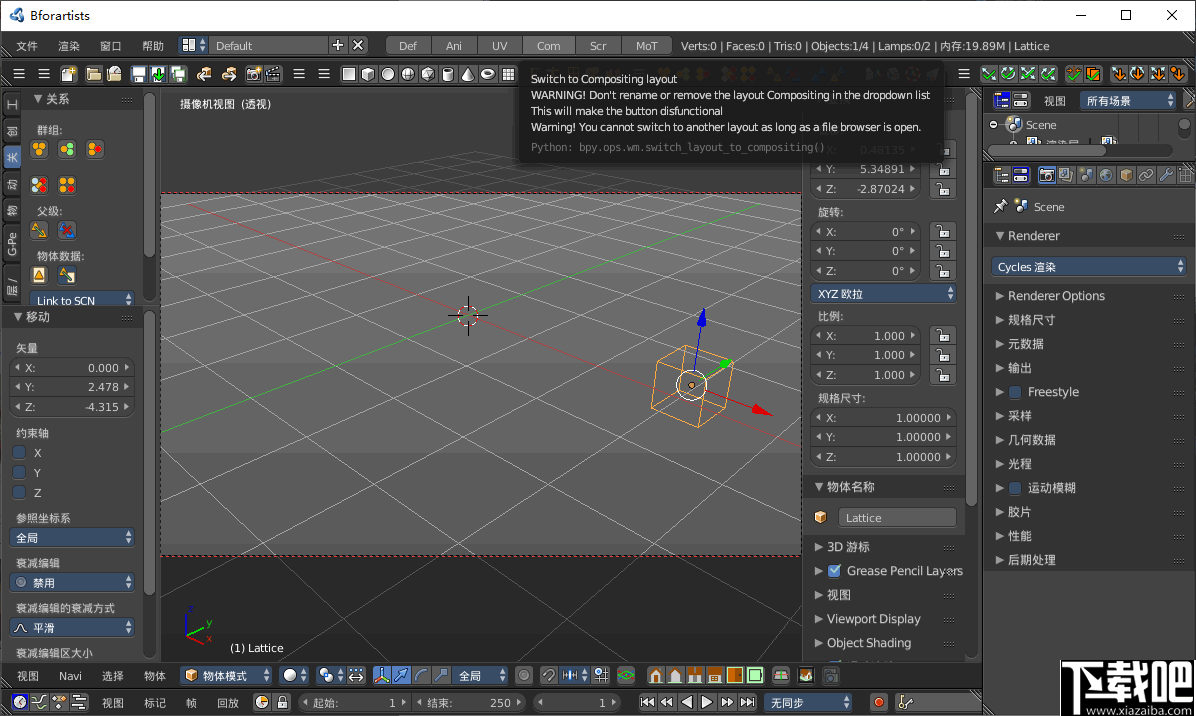The image size is (1196, 716).
Task: Open the Modifiers tab (wrench icon)
Action: [1166, 175]
